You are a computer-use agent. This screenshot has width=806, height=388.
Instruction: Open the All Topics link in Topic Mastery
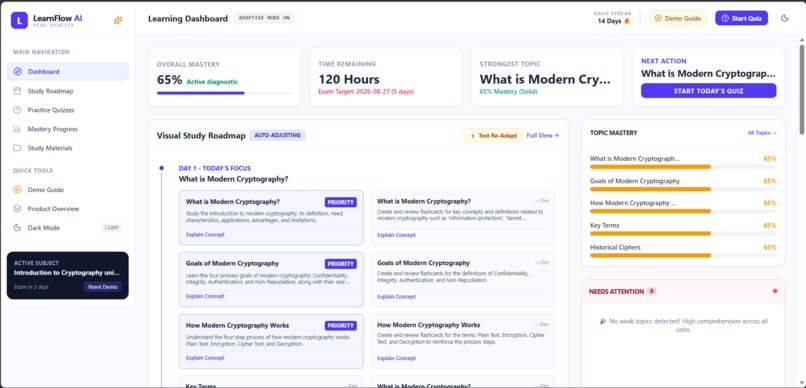pos(762,133)
